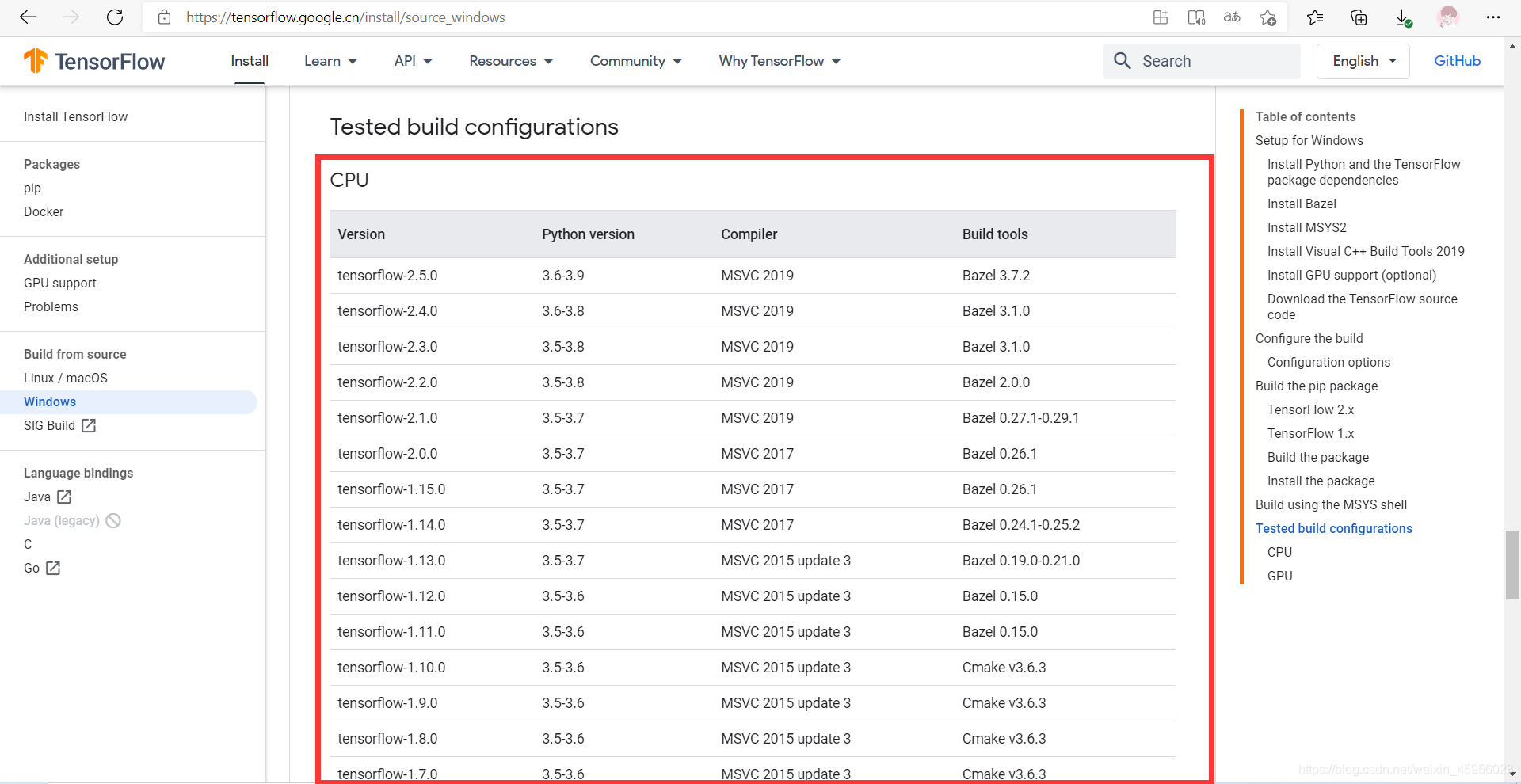Jump to Install Bazel in contents
Screen dimensions: 1521x784
[1302, 204]
